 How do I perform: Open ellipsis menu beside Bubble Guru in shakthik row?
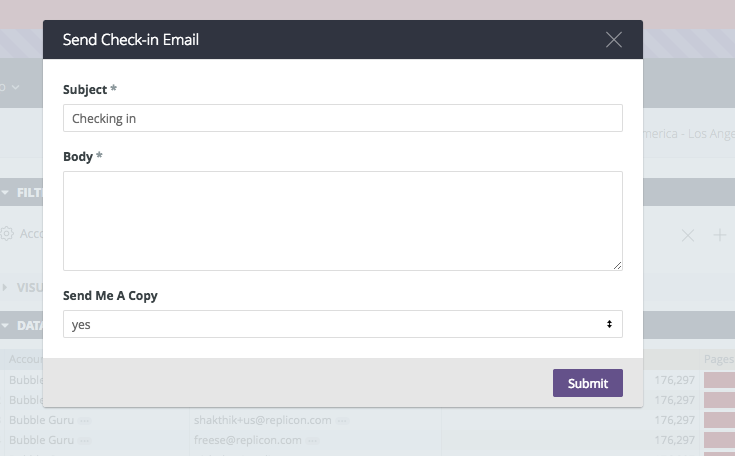coord(85,421)
